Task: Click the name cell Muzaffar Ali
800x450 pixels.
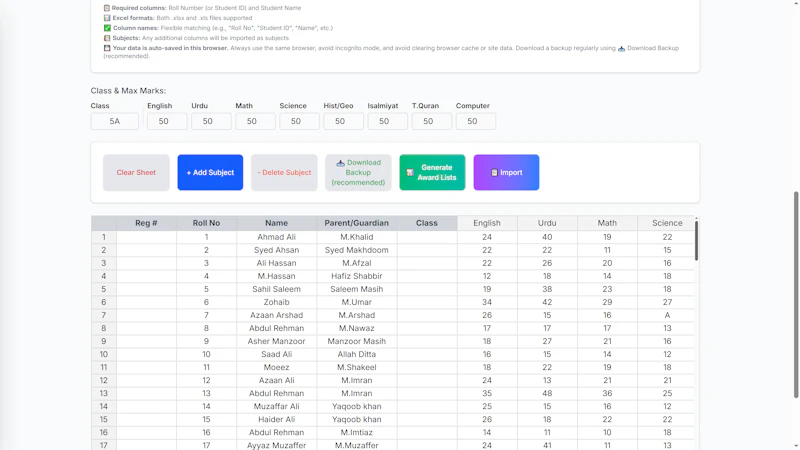Action: tap(277, 407)
